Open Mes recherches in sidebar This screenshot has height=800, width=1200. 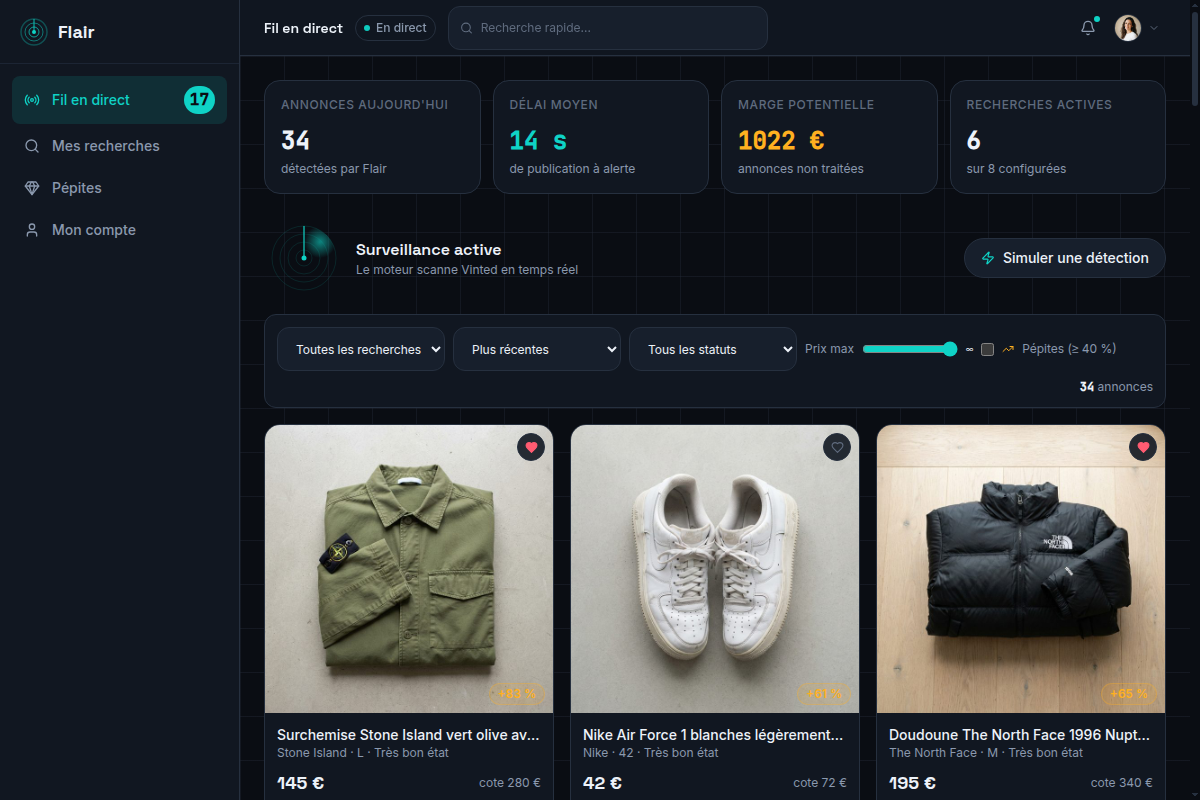click(119, 146)
